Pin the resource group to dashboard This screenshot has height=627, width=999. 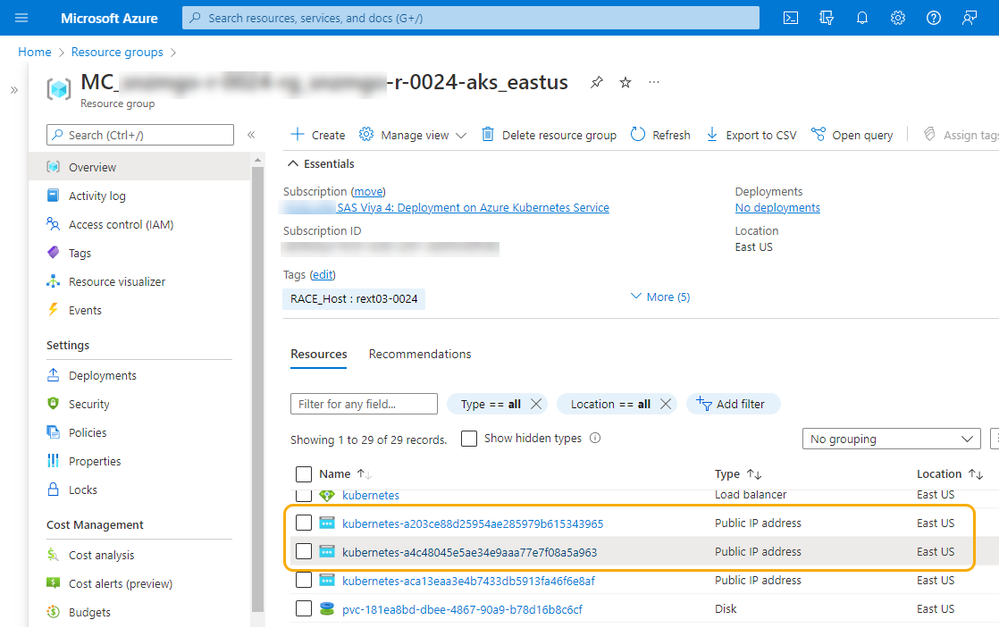(x=597, y=82)
